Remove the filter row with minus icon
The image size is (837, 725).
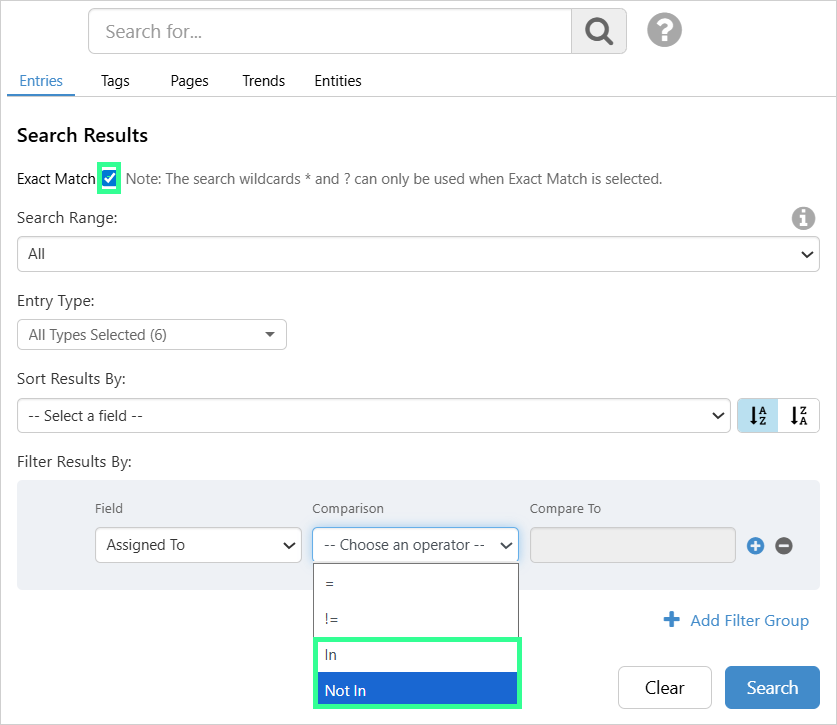tap(784, 546)
